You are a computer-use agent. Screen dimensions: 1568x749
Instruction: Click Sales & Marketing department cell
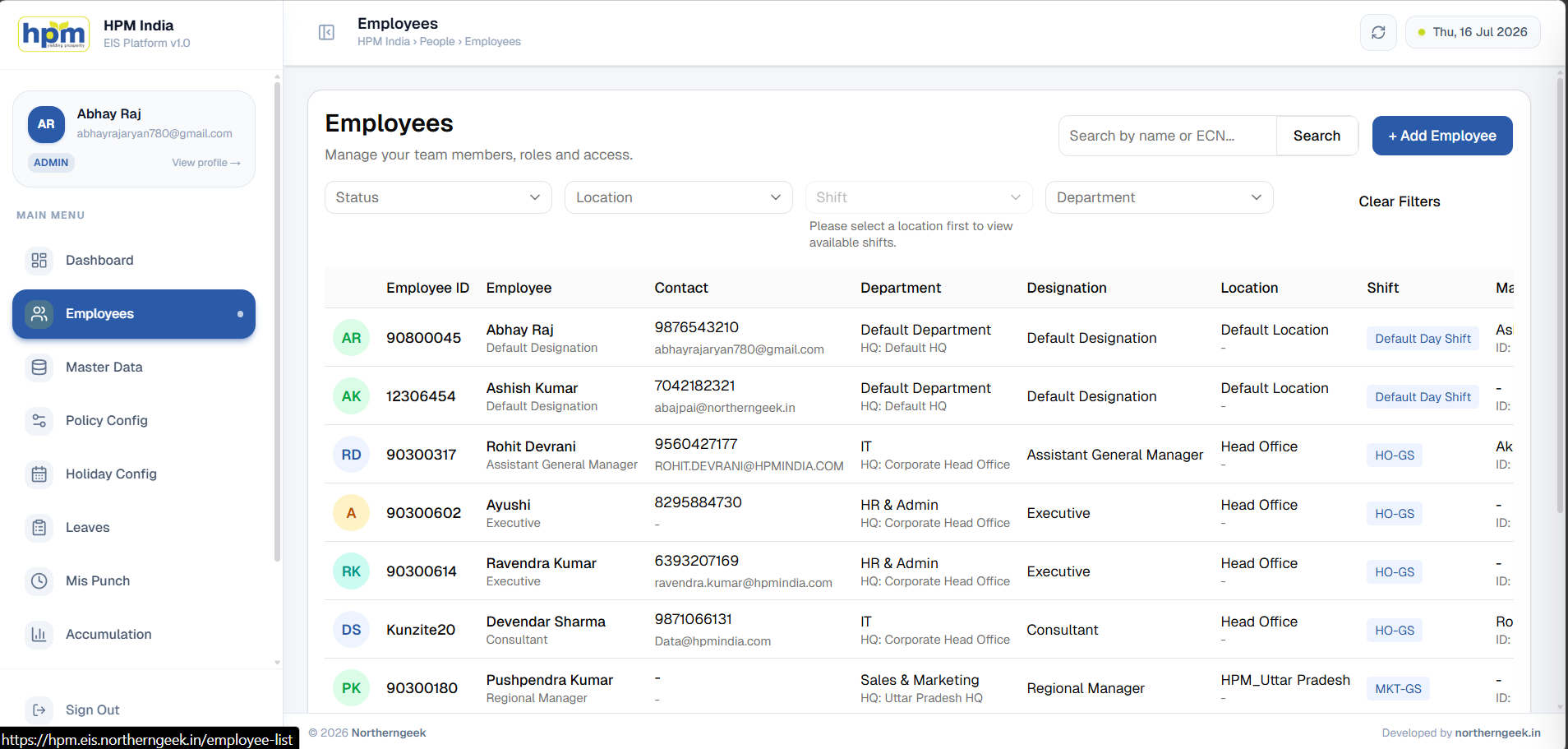[x=920, y=680]
